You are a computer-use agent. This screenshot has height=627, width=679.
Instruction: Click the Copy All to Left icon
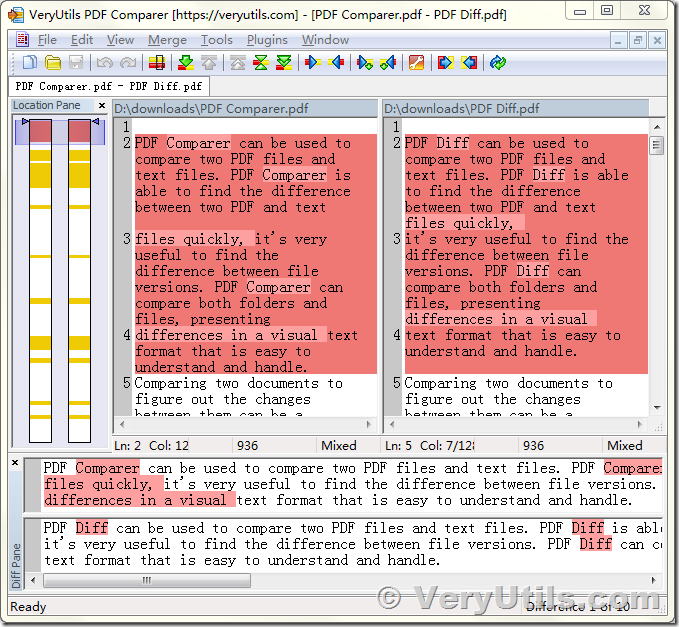(x=469, y=63)
